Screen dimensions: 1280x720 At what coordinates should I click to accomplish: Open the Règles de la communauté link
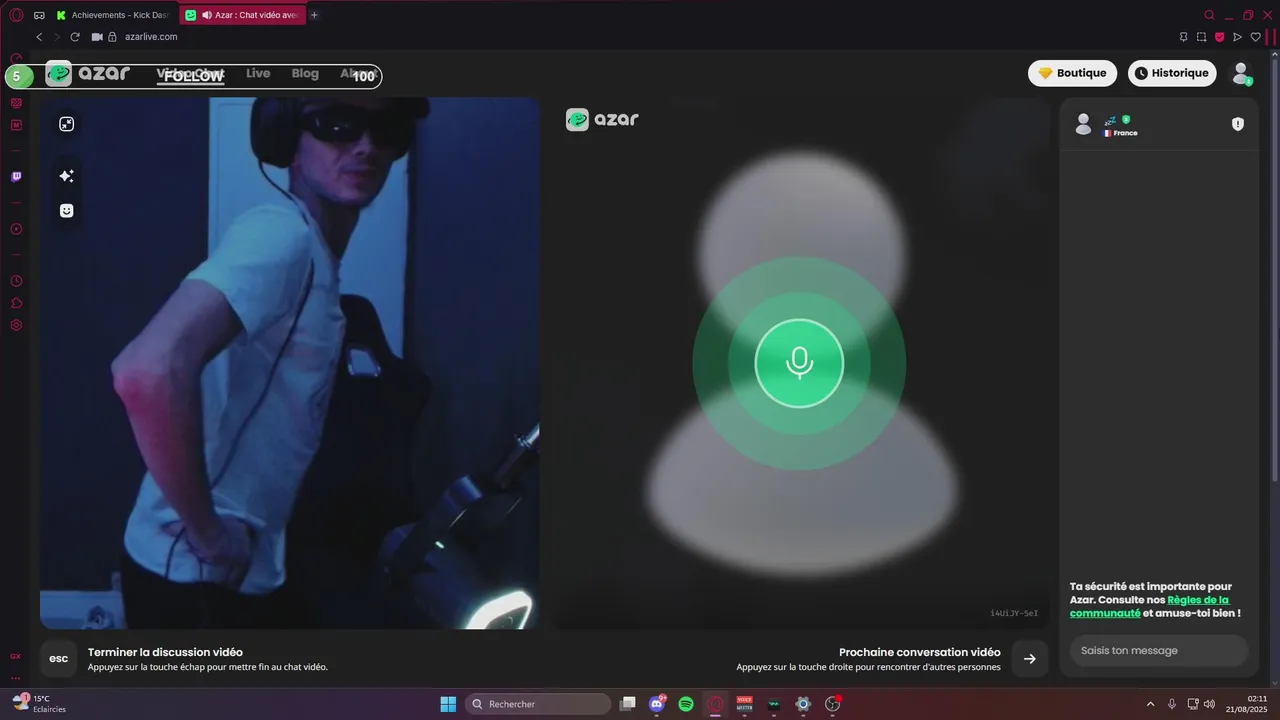tap(1149, 607)
